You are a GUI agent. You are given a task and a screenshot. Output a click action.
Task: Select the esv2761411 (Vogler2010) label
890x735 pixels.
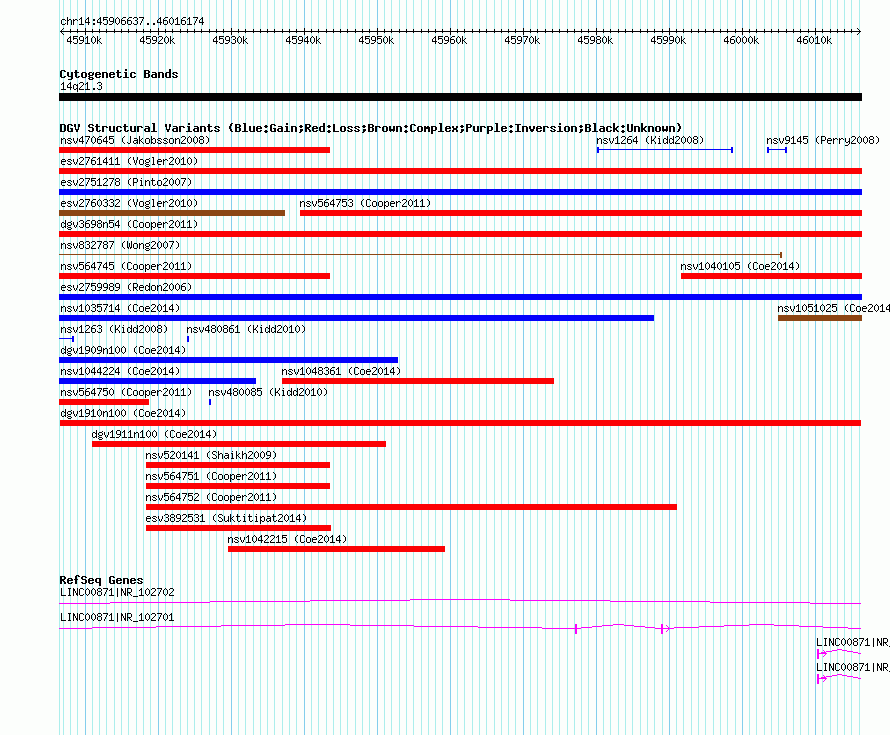tap(129, 161)
